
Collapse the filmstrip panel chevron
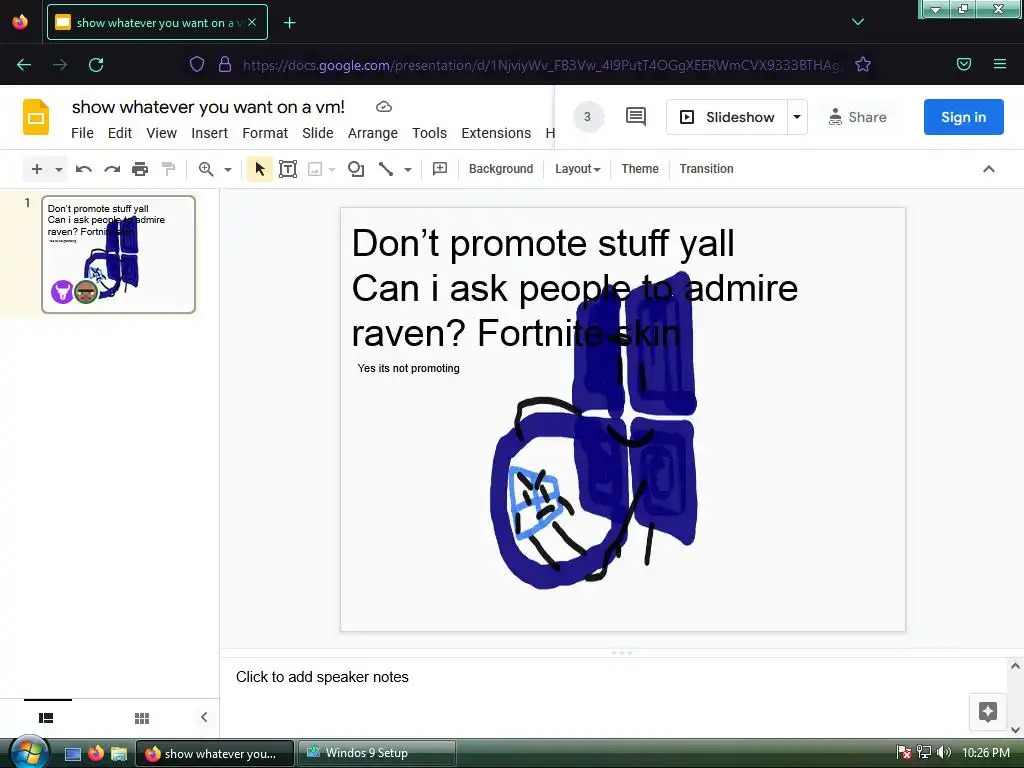[204, 717]
